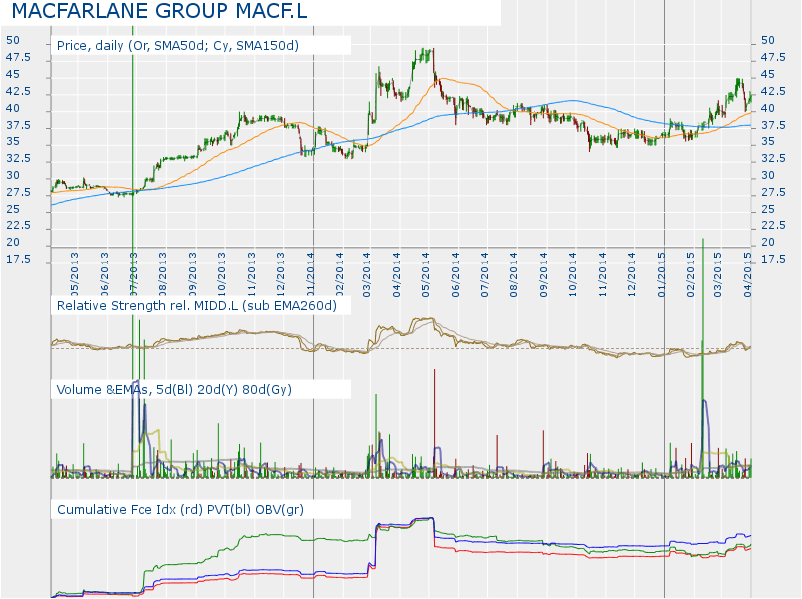Select 27.5 on the right price axis
This screenshot has height=599, width=802.
[x=773, y=192]
